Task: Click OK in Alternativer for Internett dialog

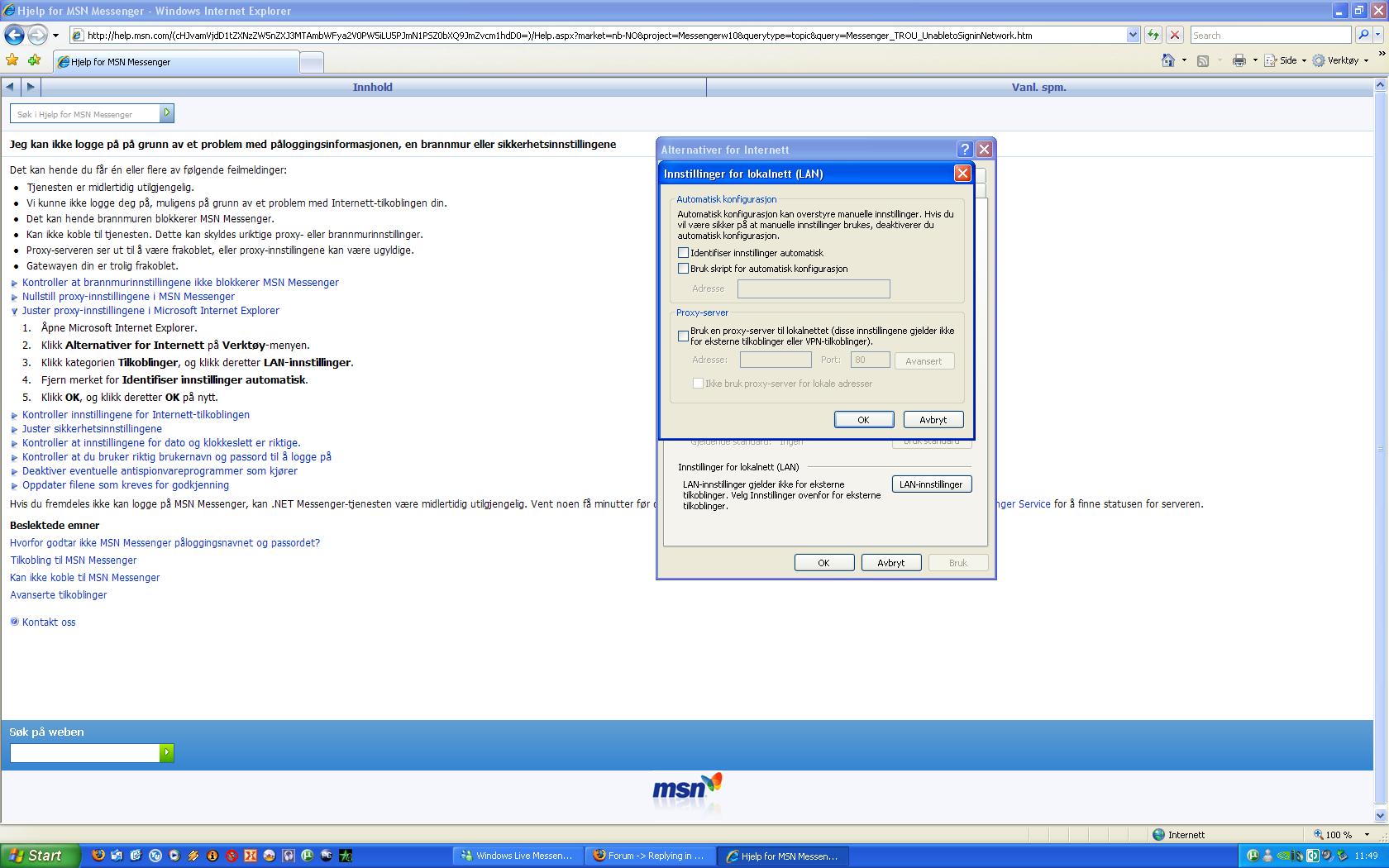Action: pos(823,563)
